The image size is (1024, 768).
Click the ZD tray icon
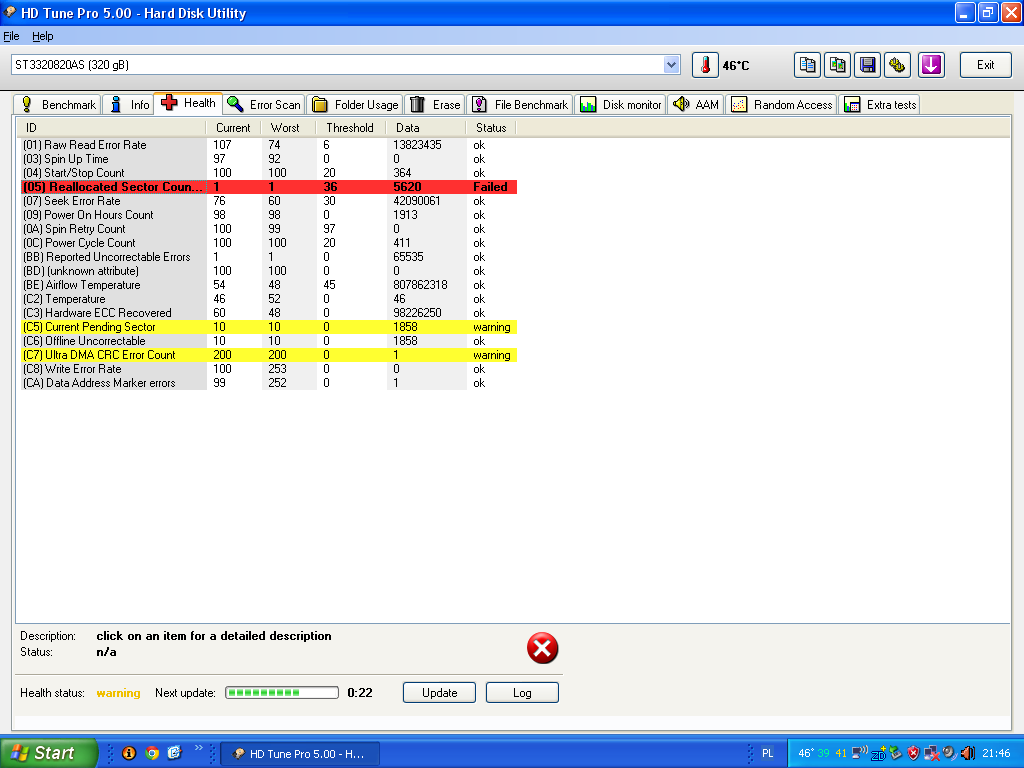878,754
